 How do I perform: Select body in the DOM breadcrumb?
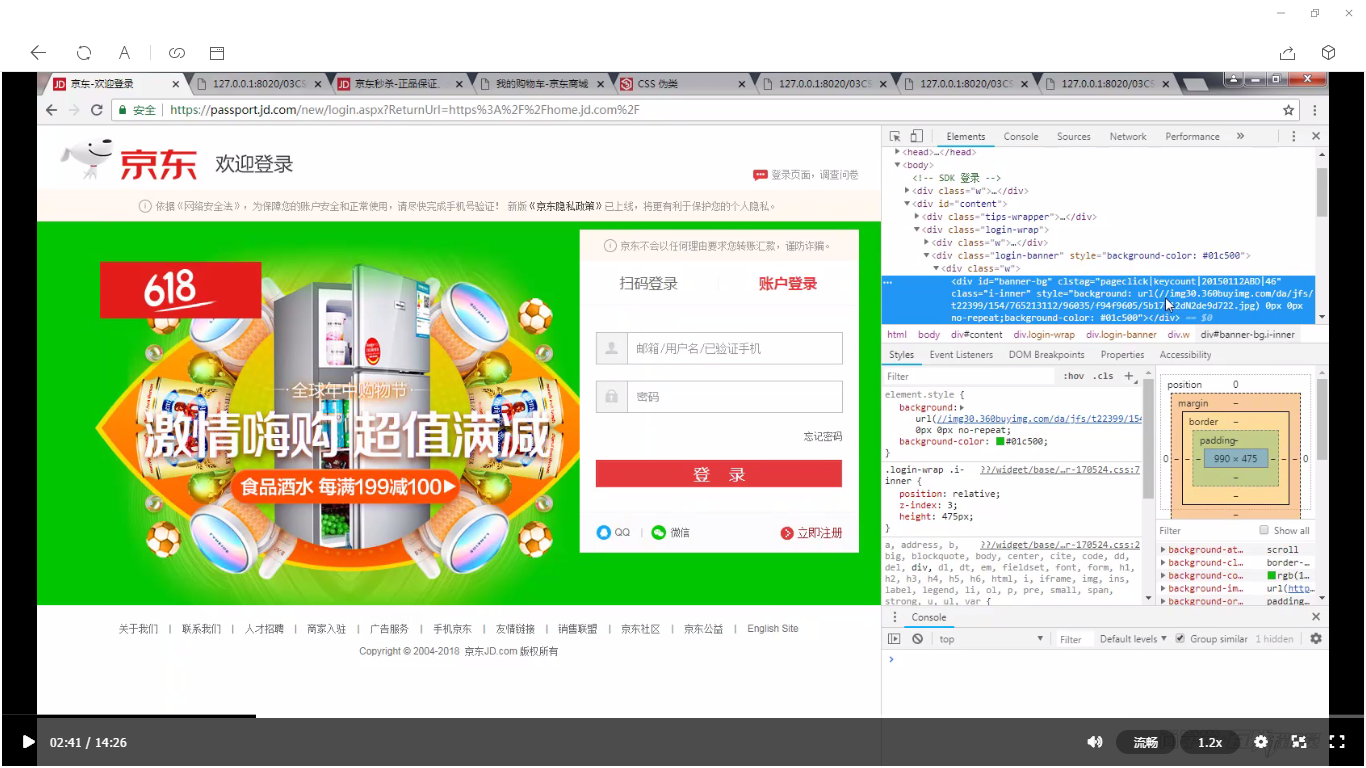tap(929, 335)
